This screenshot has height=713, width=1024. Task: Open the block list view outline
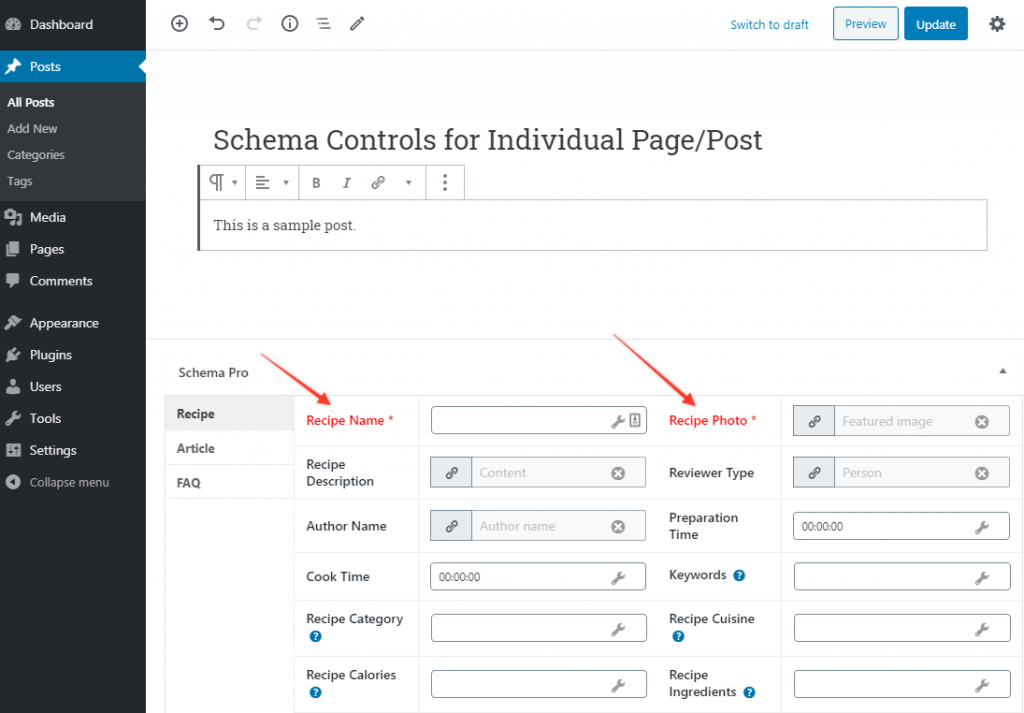coord(323,23)
